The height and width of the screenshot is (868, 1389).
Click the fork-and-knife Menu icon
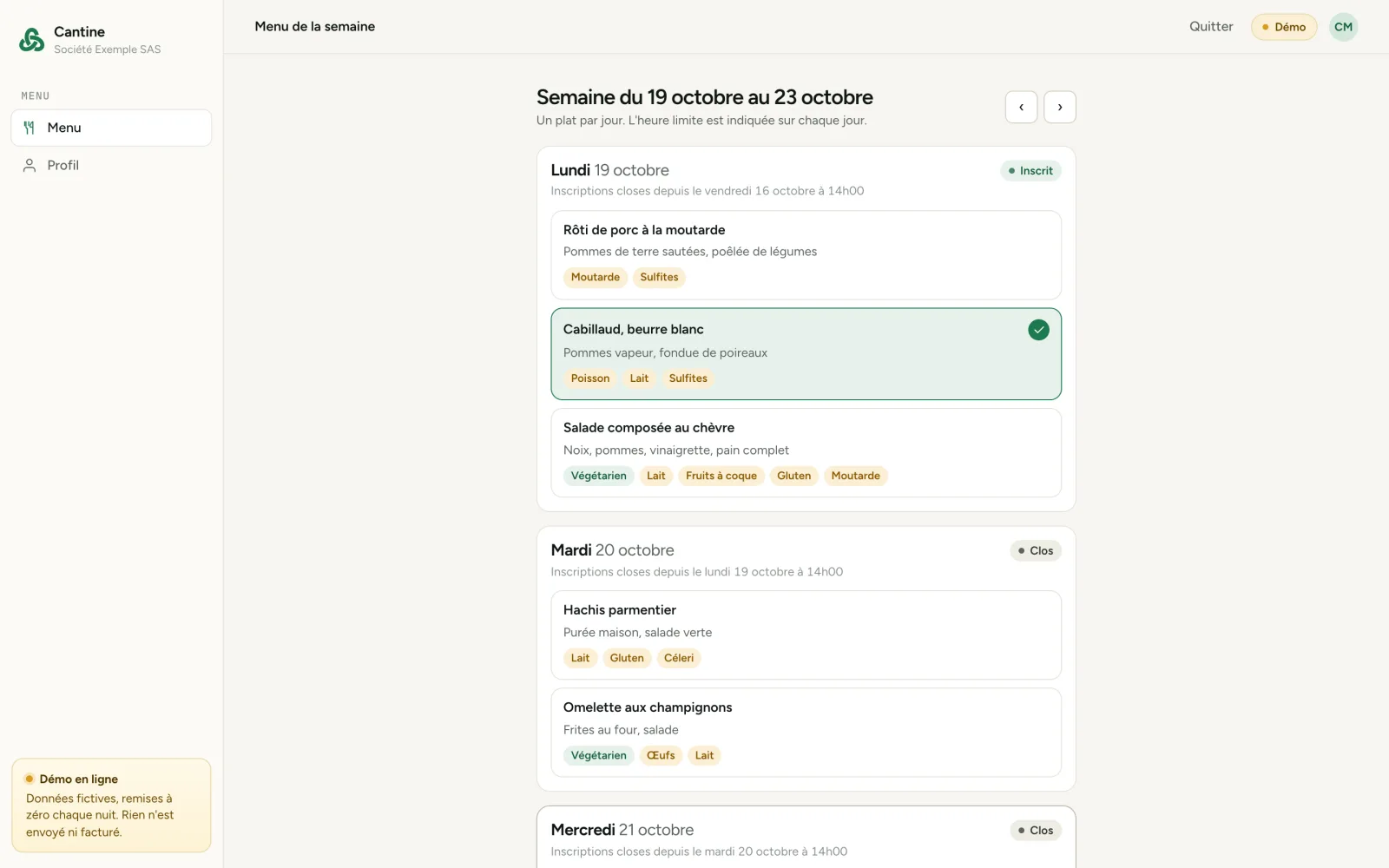[x=30, y=128]
